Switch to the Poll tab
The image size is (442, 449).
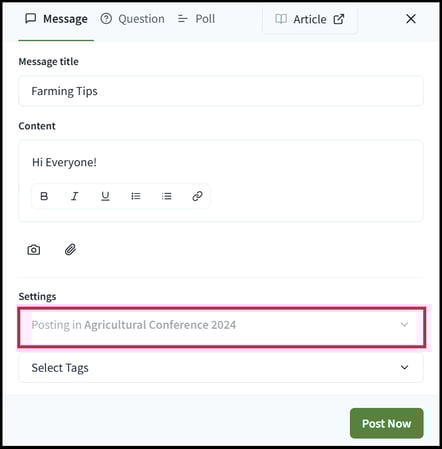(196, 19)
